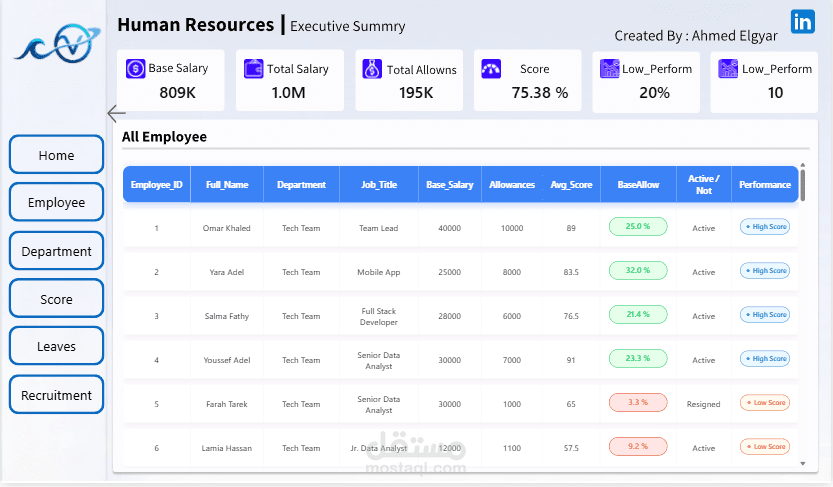Select the Omar Khaled employee row
Image resolution: width=833 pixels, height=487 pixels.
pos(226,228)
